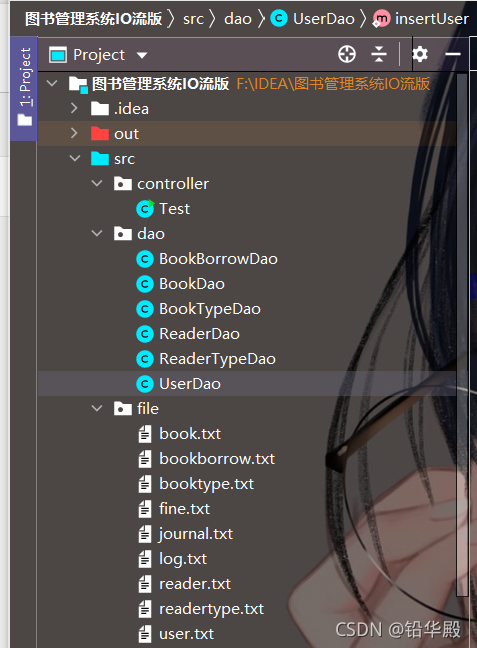Image resolution: width=477 pixels, height=648 pixels.
Task: Select UserDao in the project tree
Action: pos(190,384)
